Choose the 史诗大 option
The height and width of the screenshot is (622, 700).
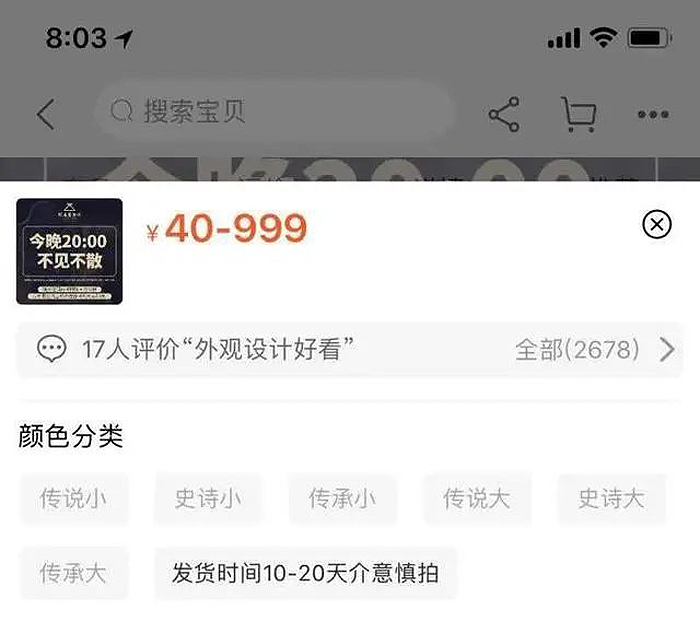pyautogui.click(x=611, y=499)
